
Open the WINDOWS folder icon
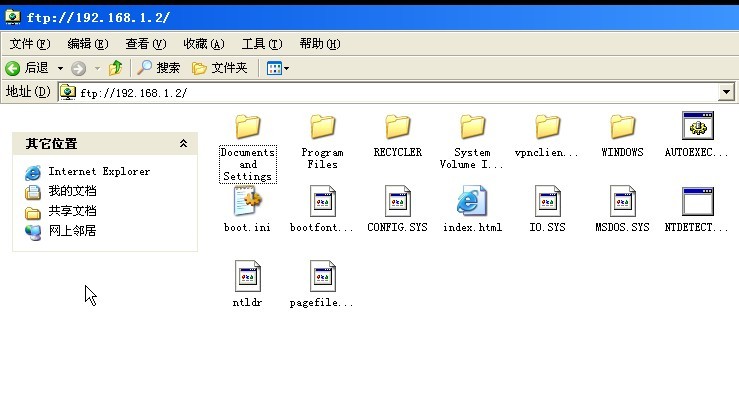623,126
